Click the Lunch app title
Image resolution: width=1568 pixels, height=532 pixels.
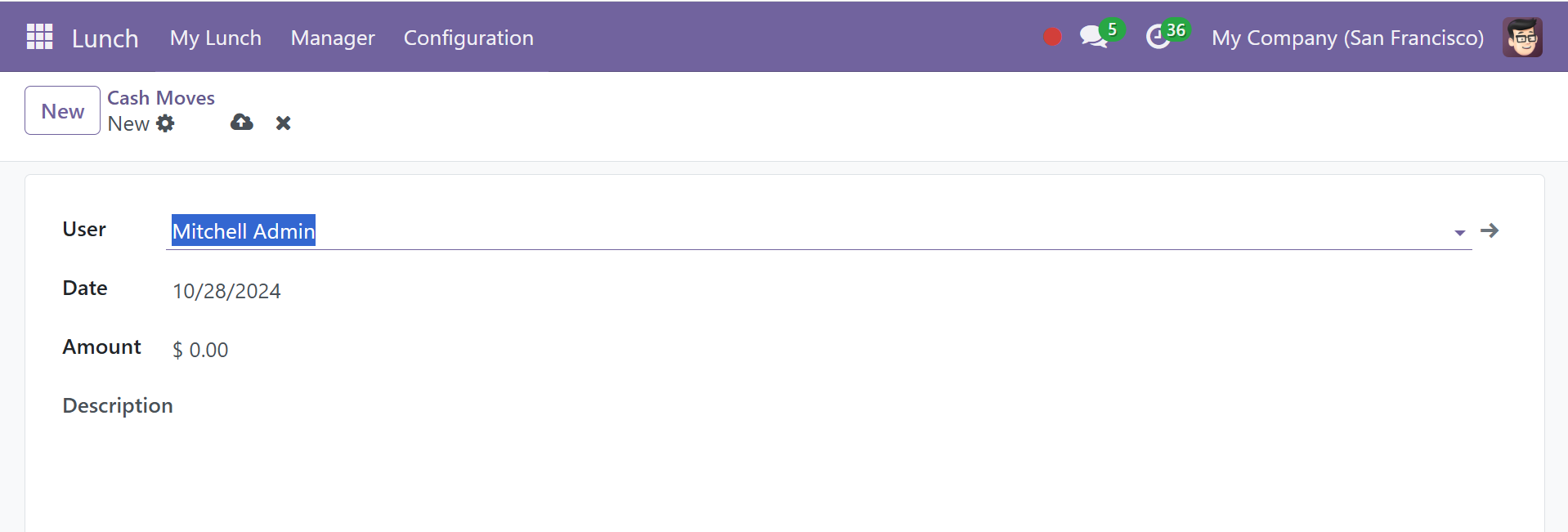(105, 38)
